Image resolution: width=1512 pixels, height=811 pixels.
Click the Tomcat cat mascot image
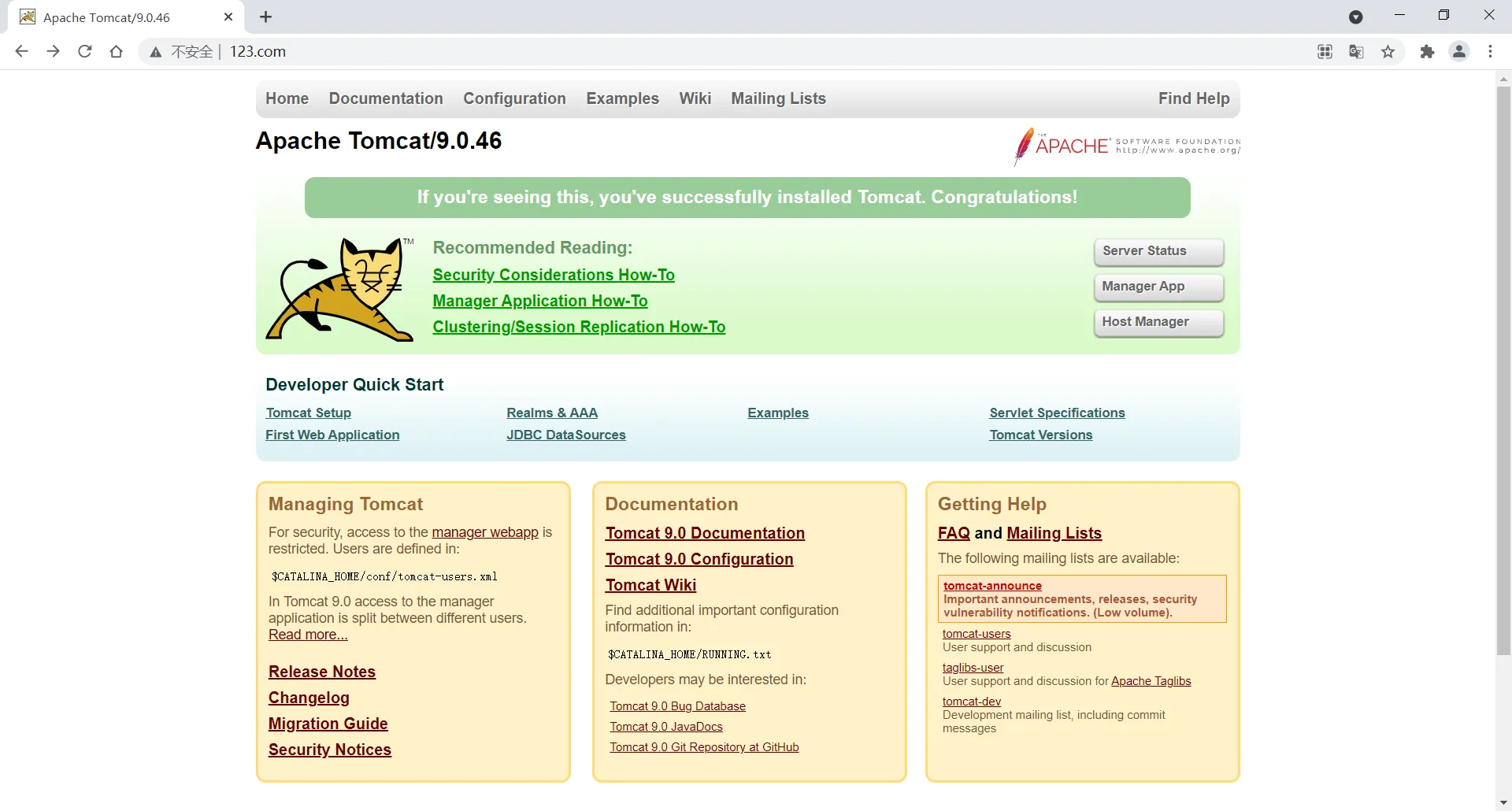[x=340, y=290]
